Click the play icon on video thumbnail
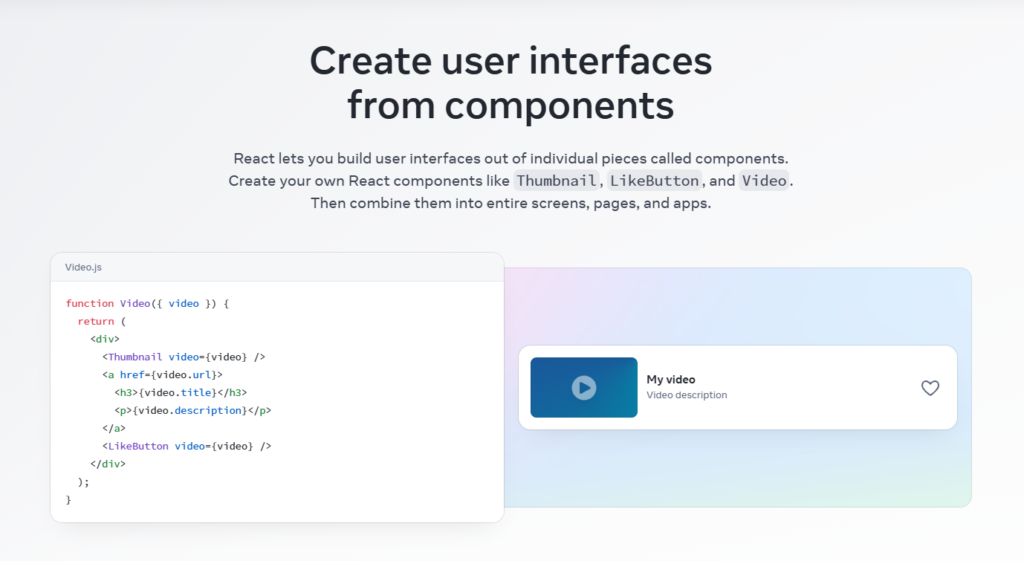1024x561 pixels. (x=584, y=387)
